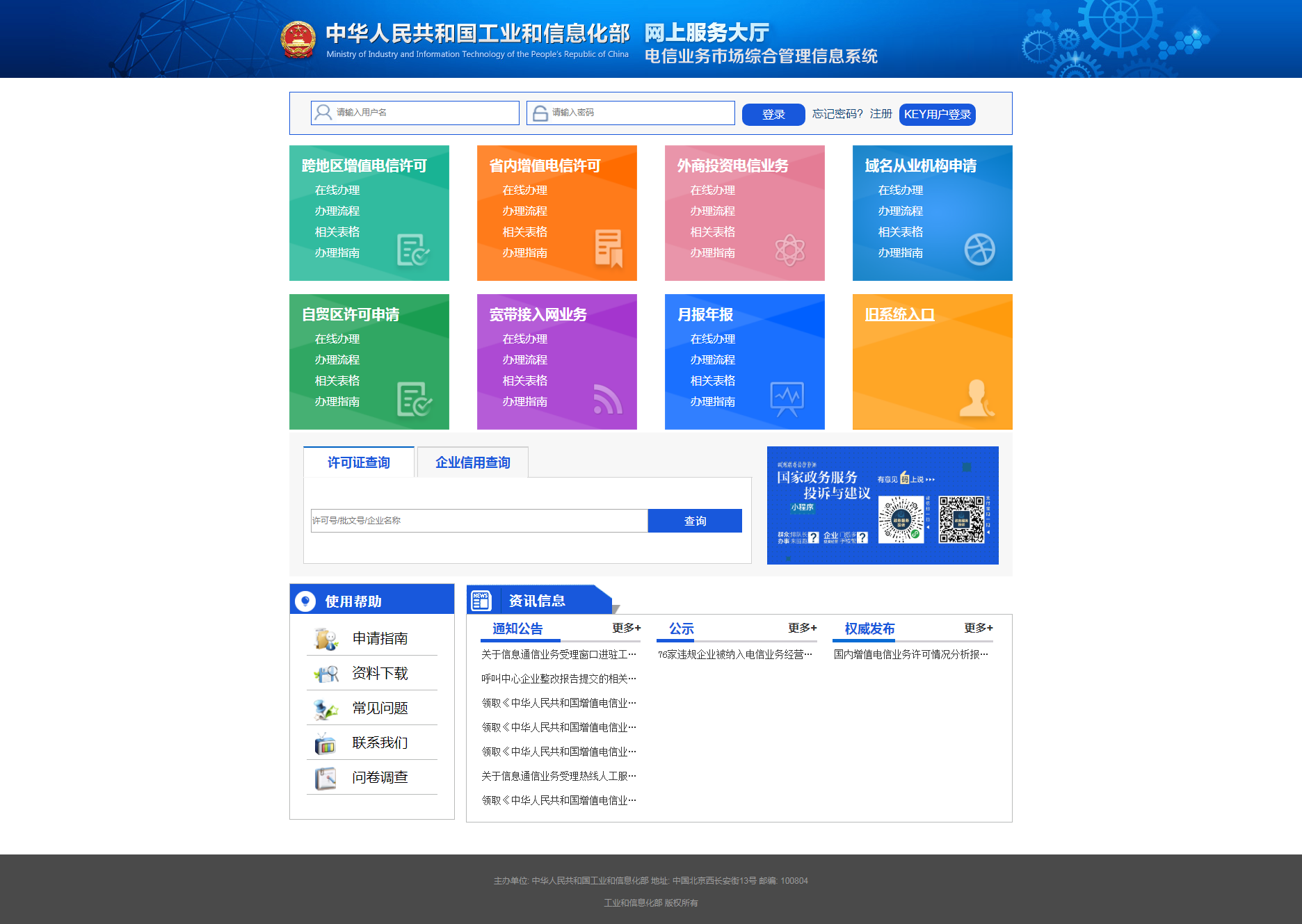Open 国内增值电信业务许可情况分析报… item
This screenshot has width=1302, height=924.
coord(911,654)
